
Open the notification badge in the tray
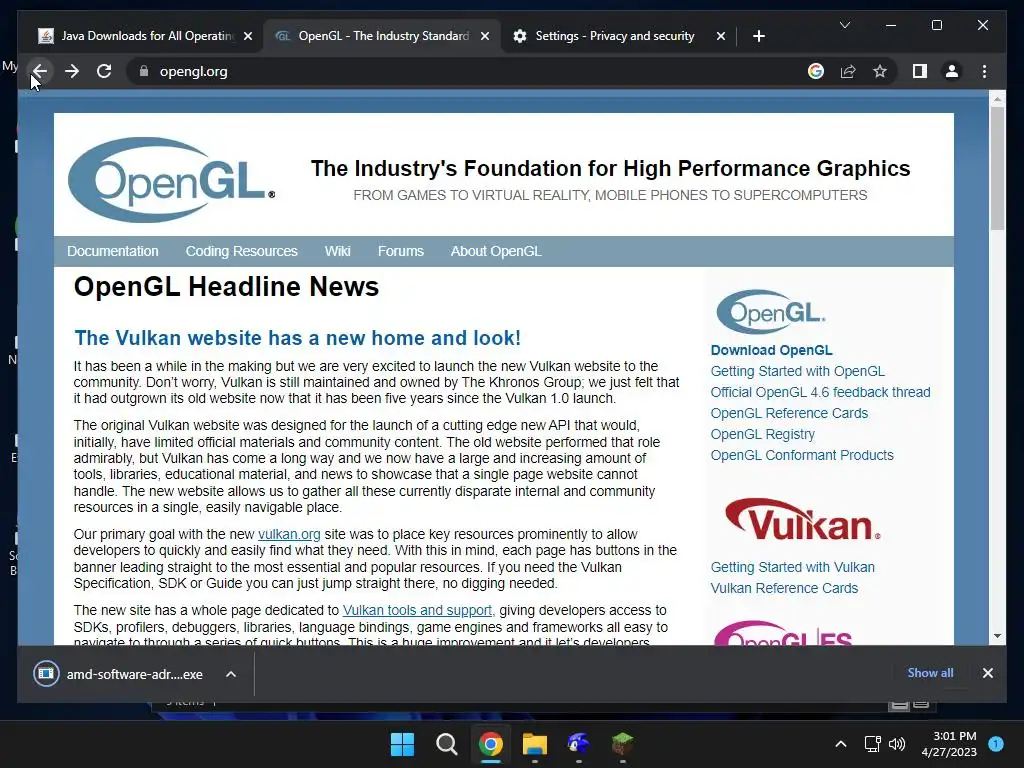(x=996, y=744)
